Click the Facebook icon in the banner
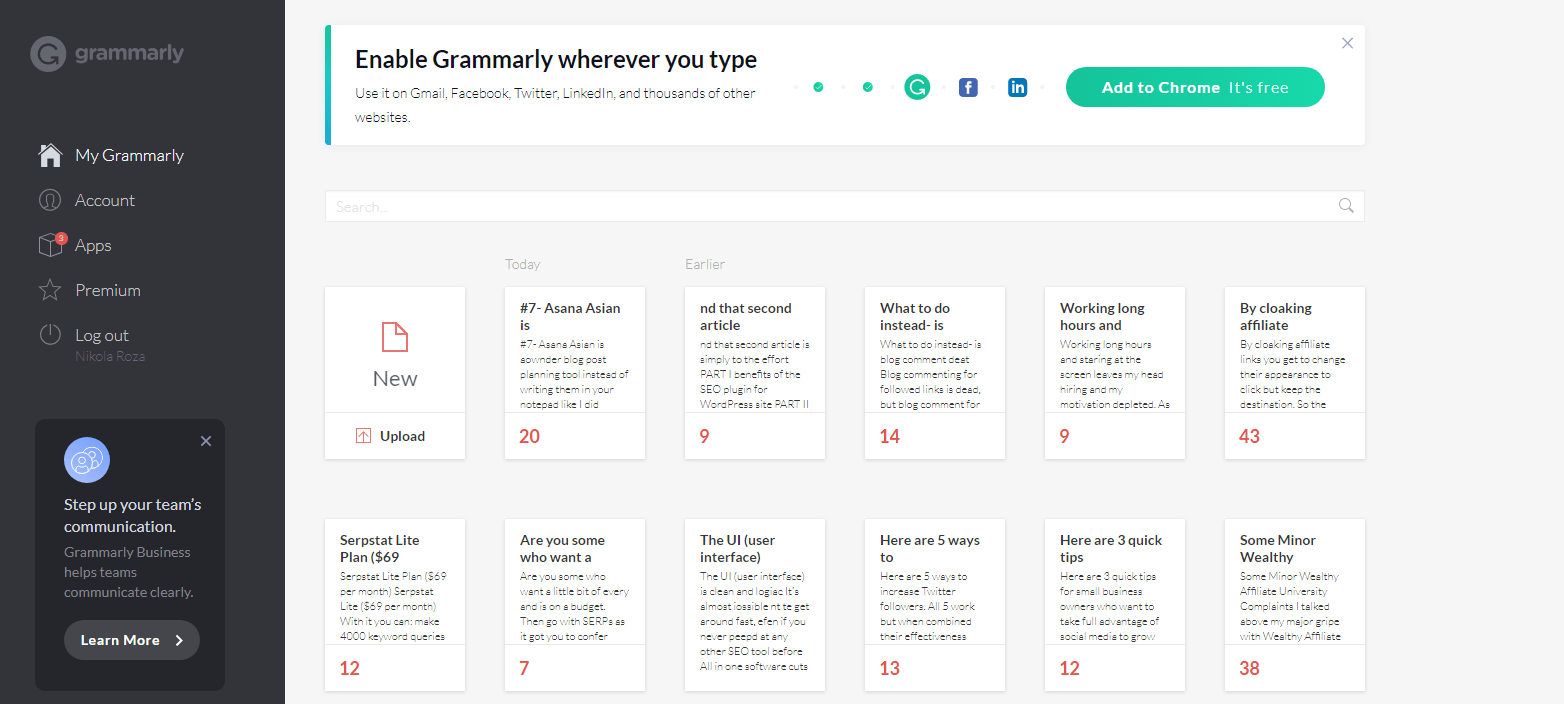 (x=968, y=87)
